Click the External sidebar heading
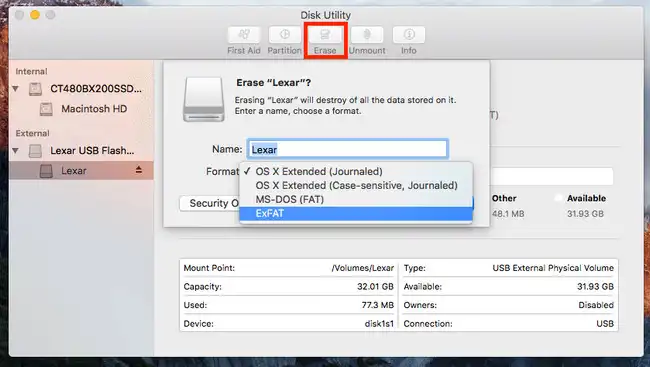 pos(32,133)
